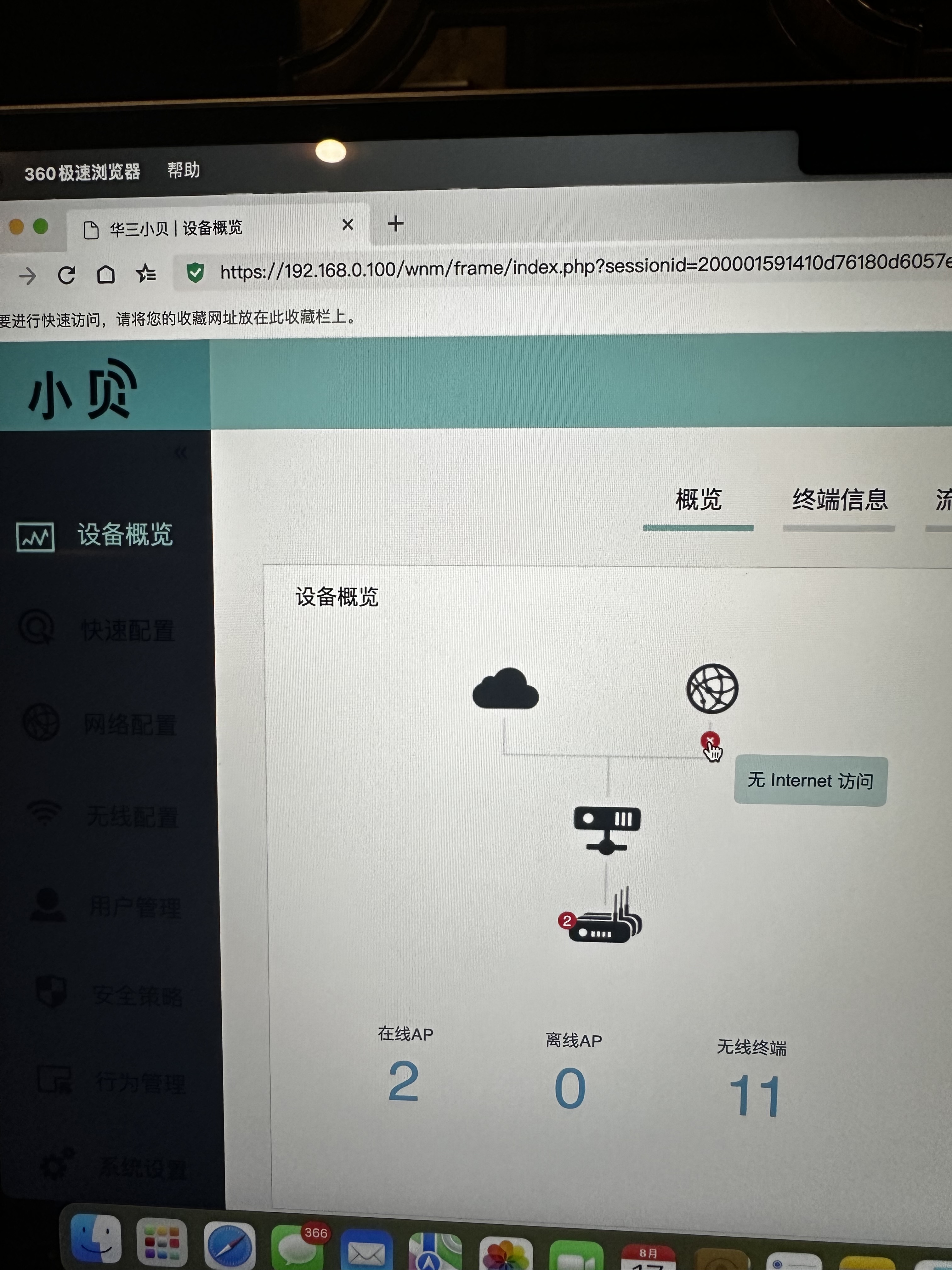Switch to the 终端信息 tab

pos(840,500)
